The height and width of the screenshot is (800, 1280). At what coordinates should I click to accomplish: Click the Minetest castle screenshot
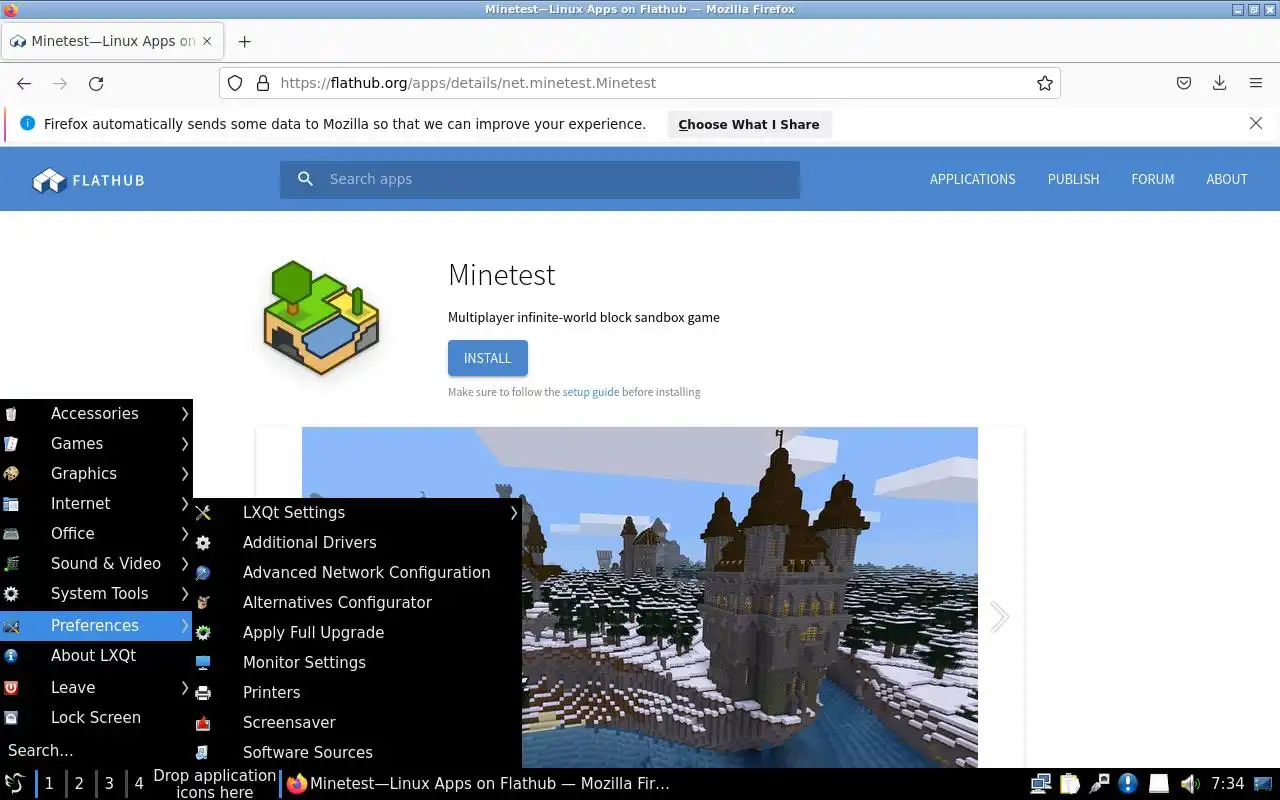640,597
